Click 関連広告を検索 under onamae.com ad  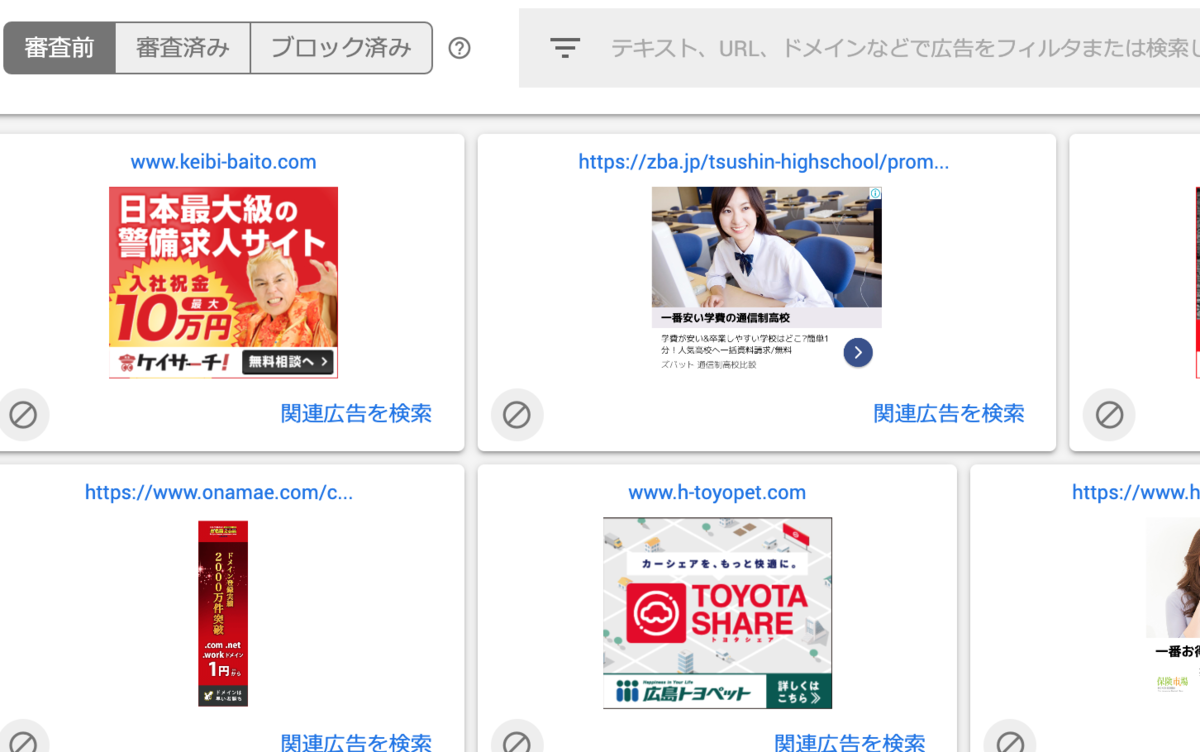click(356, 742)
